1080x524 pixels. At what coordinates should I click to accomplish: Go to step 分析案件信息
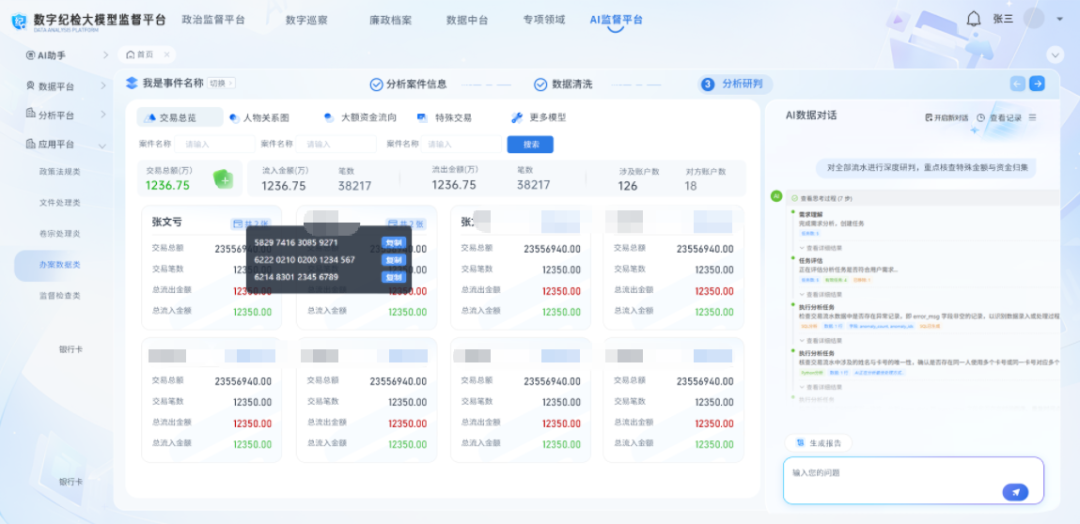408,85
